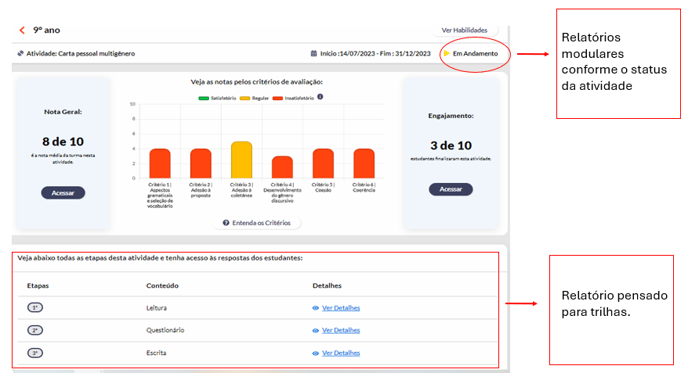This screenshot has width=688, height=373.
Task: Select the Critério 5 Coesão bar
Action: coord(323,163)
